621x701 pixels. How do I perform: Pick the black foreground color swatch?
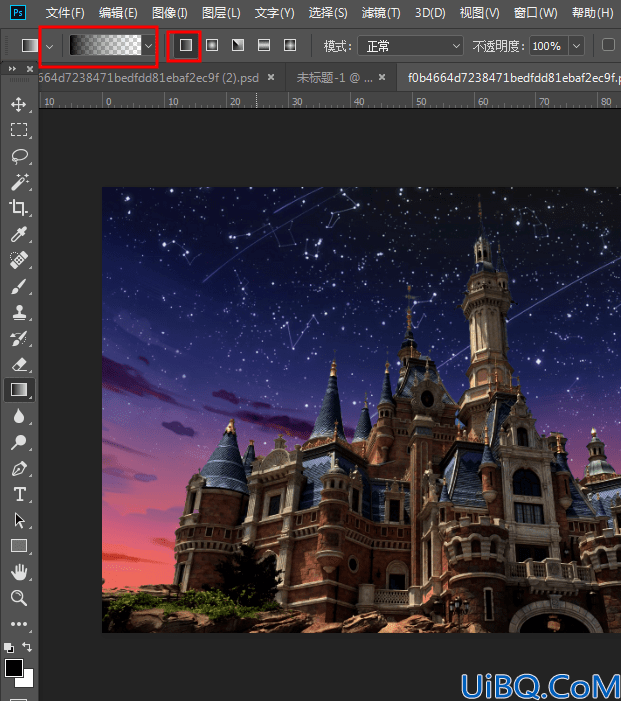pyautogui.click(x=13, y=668)
